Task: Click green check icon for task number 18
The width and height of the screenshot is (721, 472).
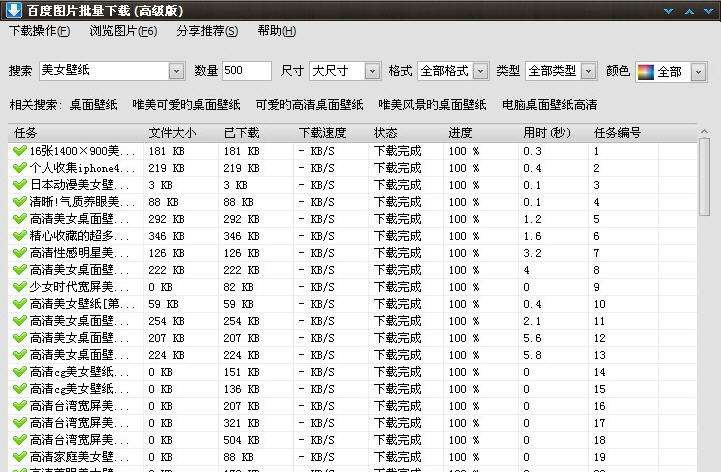Action: coord(19,440)
